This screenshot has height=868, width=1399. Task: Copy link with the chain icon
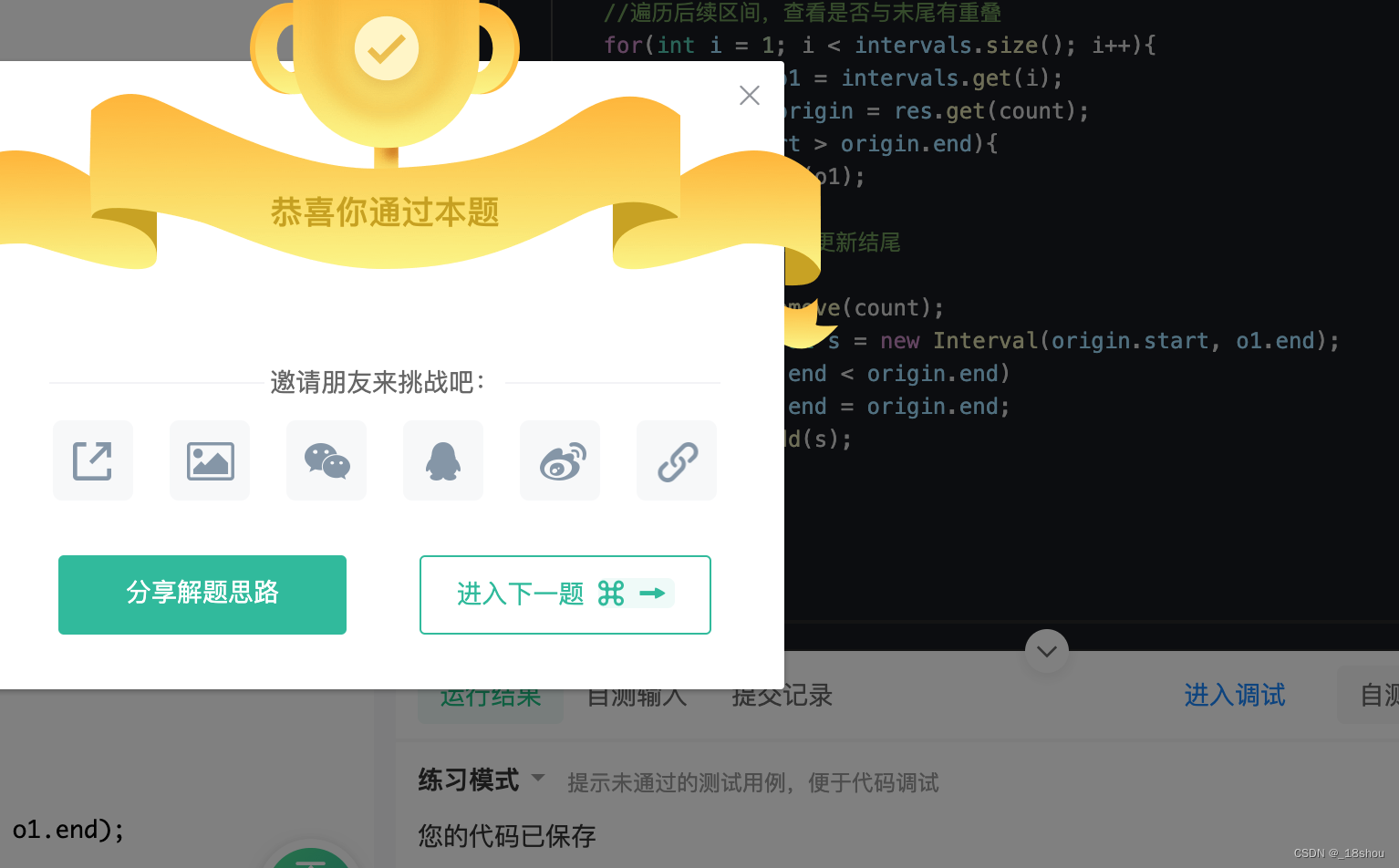[677, 460]
